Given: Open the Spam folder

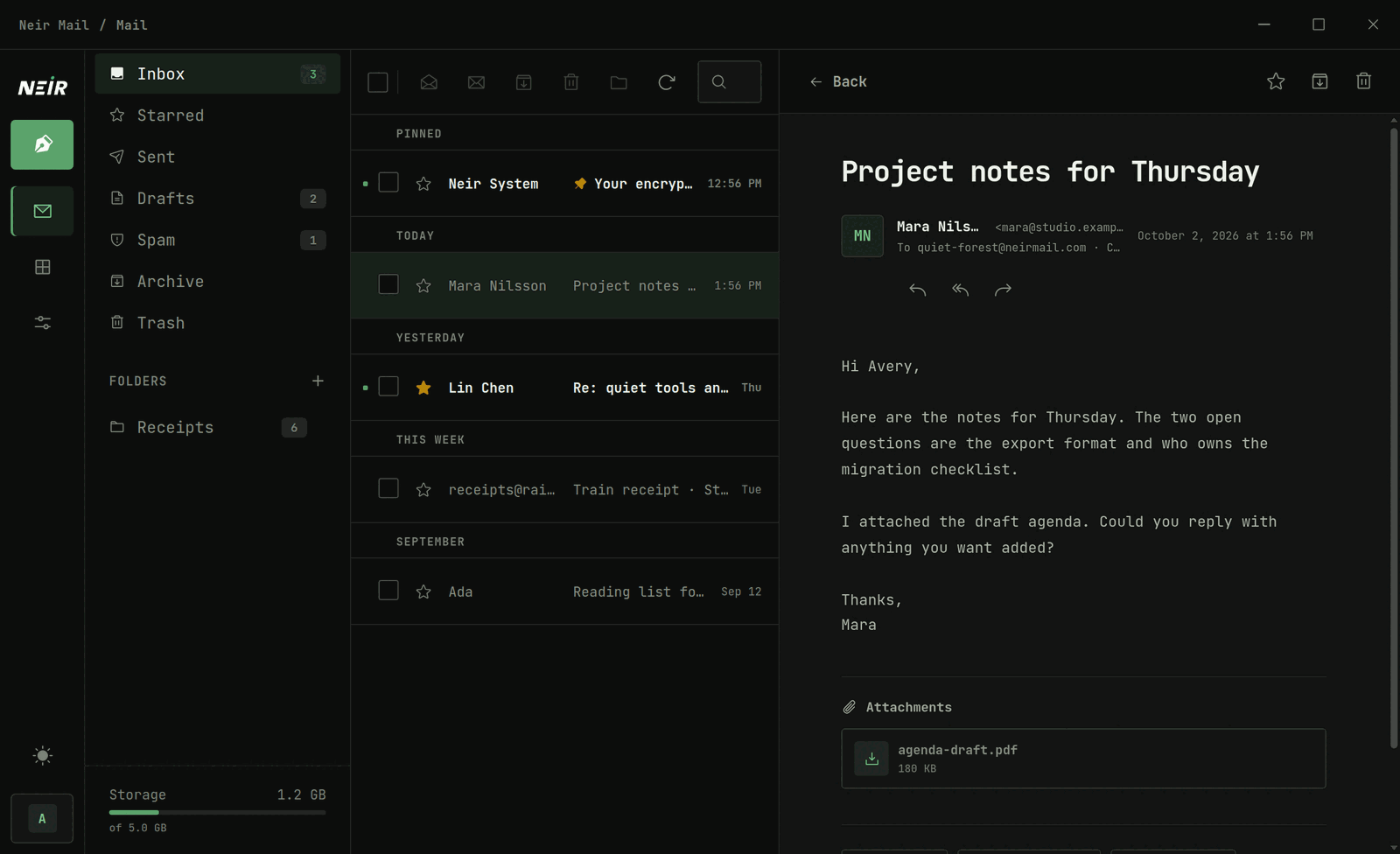Looking at the screenshot, I should pos(217,240).
